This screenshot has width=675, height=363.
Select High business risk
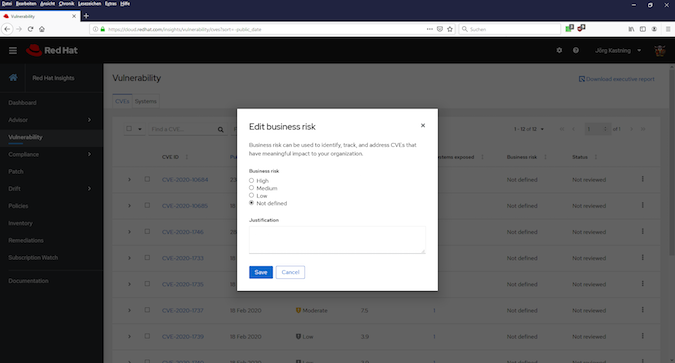[251, 180]
